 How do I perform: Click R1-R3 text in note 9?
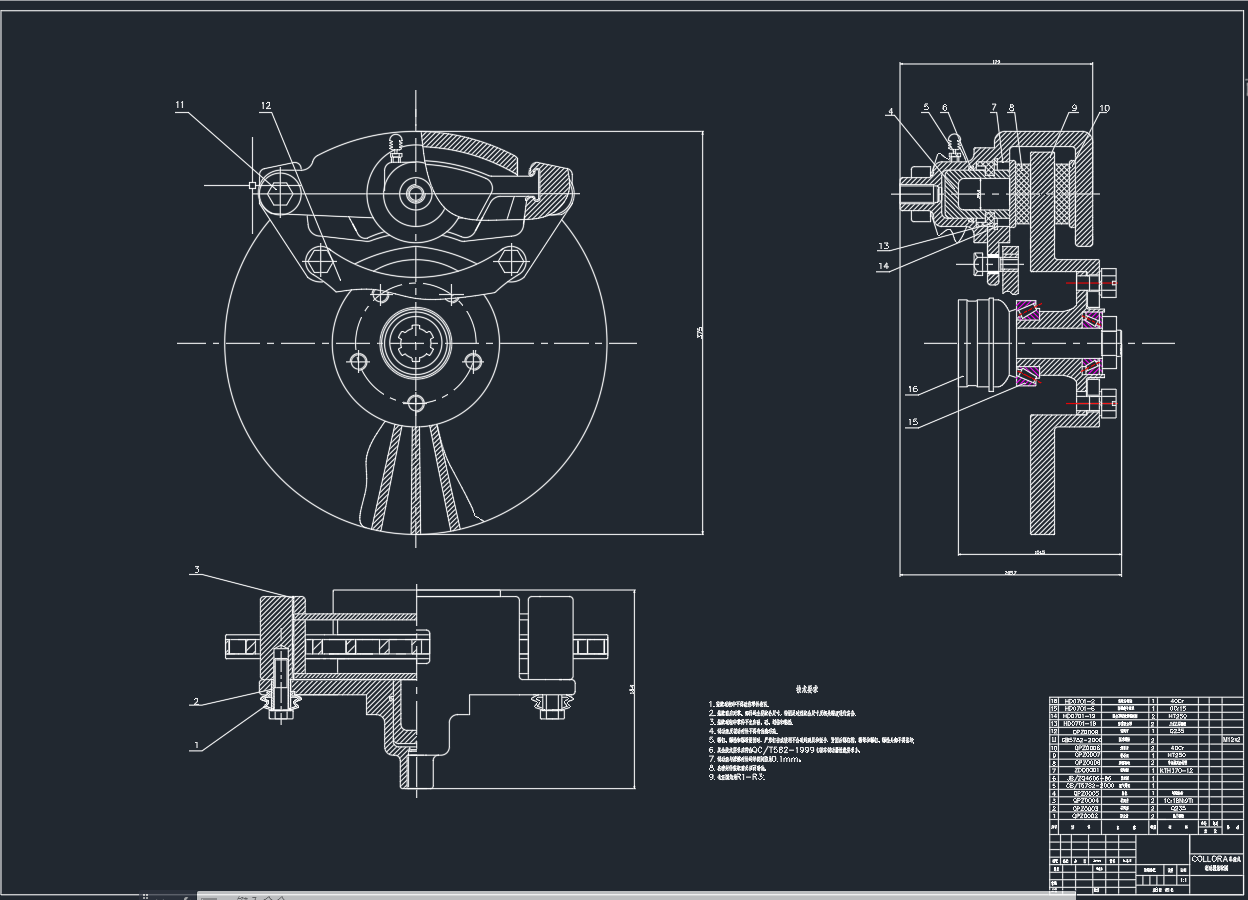(x=750, y=776)
